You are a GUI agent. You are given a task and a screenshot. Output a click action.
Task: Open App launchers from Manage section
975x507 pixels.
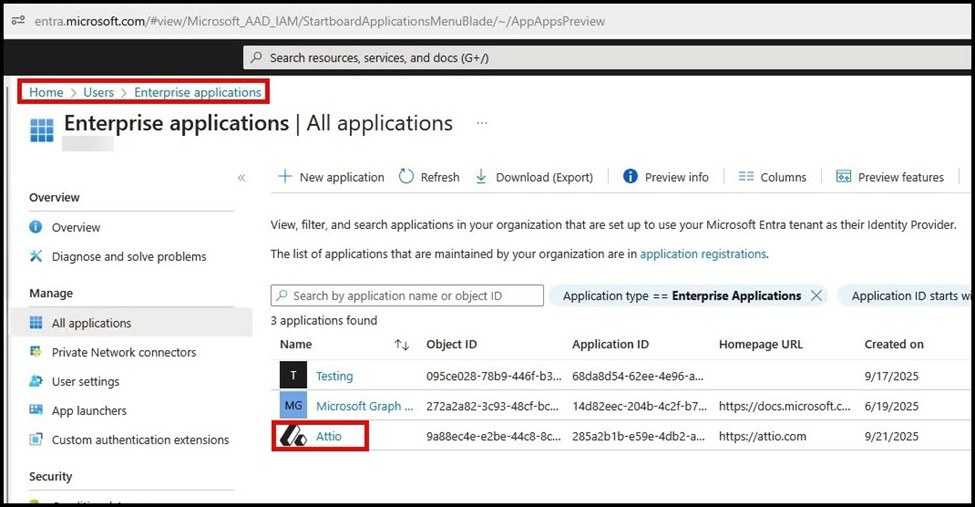tap(89, 410)
